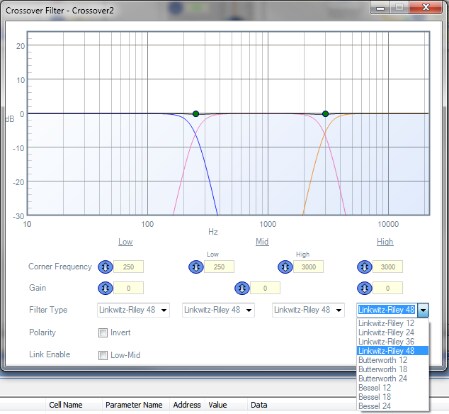Click the Parameter Name column header

click(x=134, y=405)
